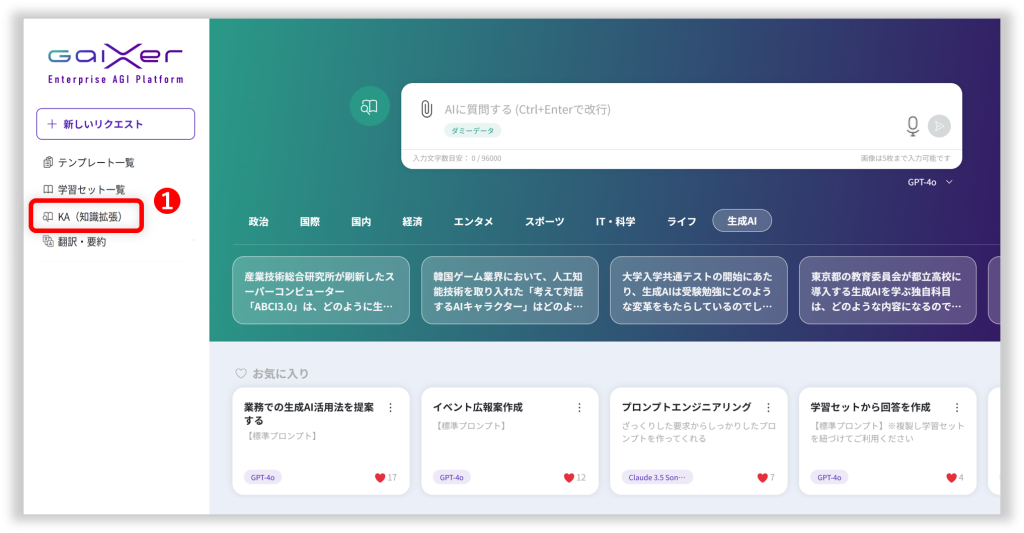
Task: Click the paperclip attachment icon
Action: click(426, 109)
